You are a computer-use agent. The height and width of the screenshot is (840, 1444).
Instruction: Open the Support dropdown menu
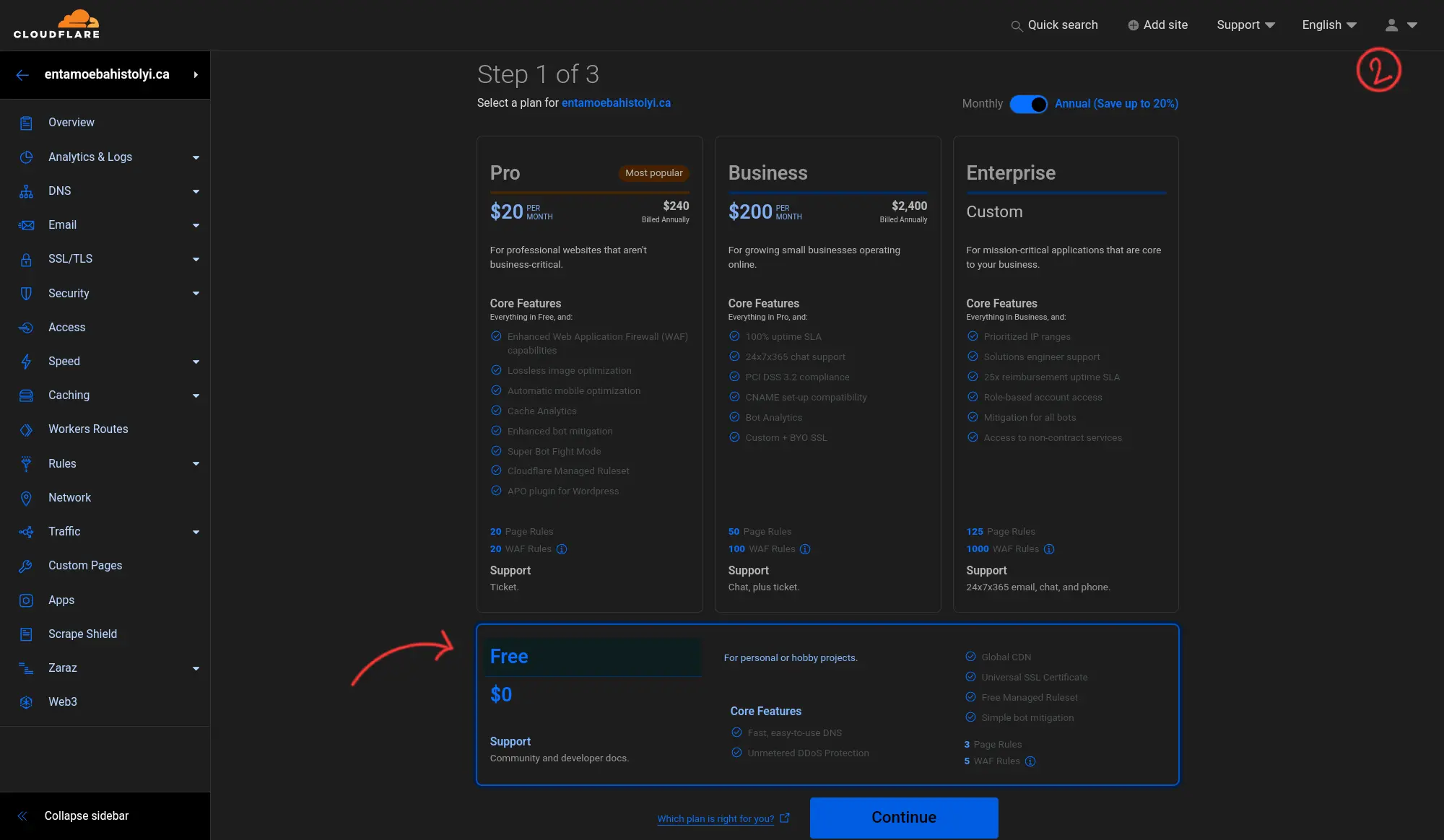click(1245, 25)
